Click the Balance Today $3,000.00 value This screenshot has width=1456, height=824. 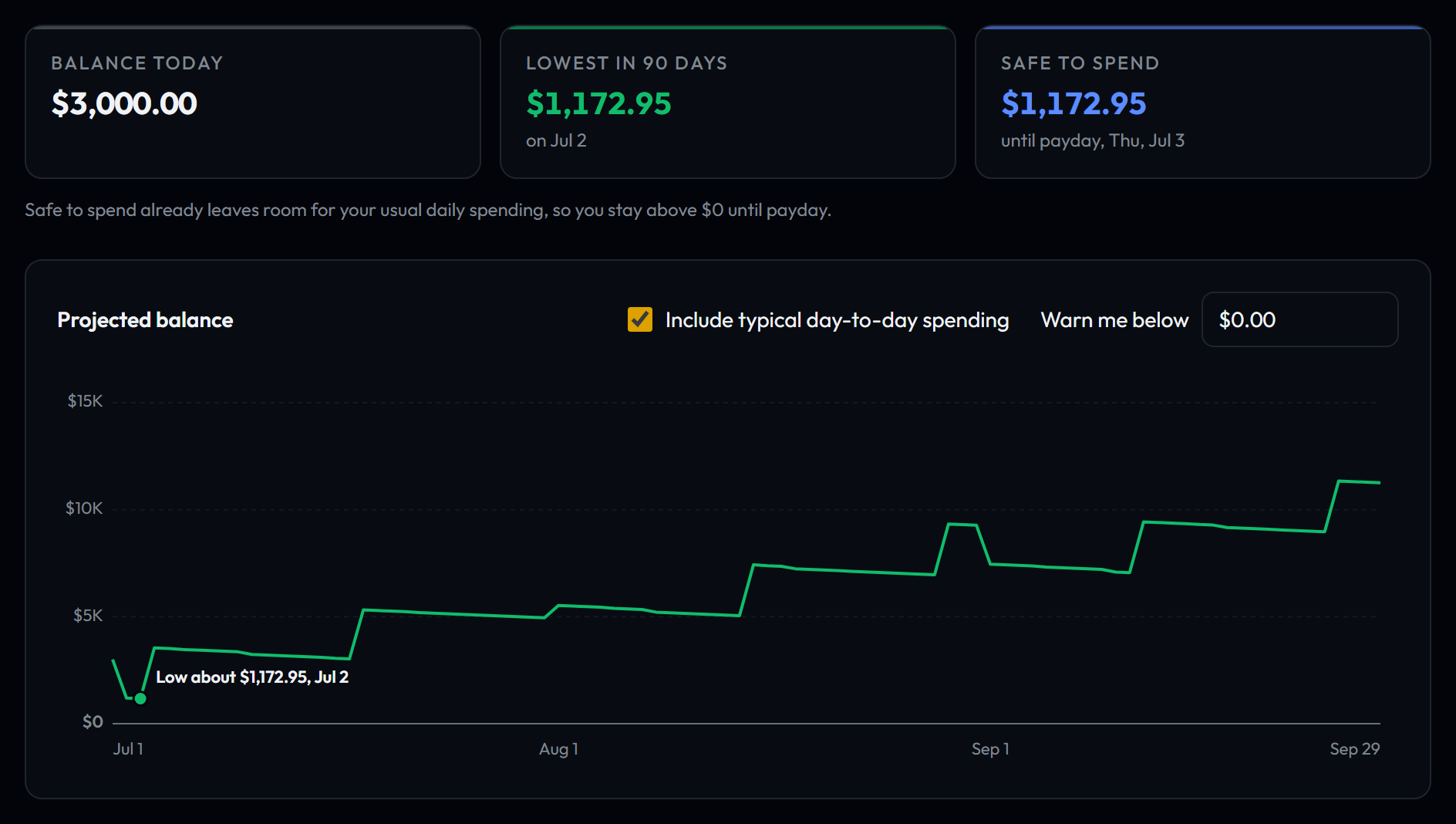coord(124,103)
